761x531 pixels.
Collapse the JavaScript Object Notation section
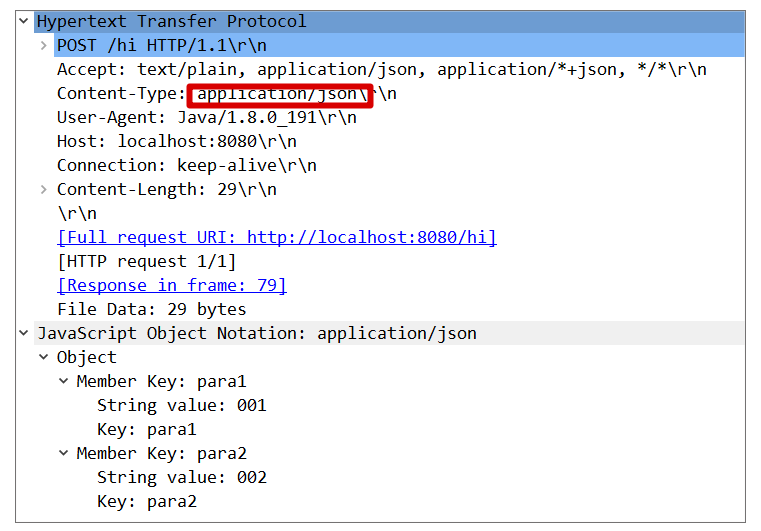[x=24, y=333]
